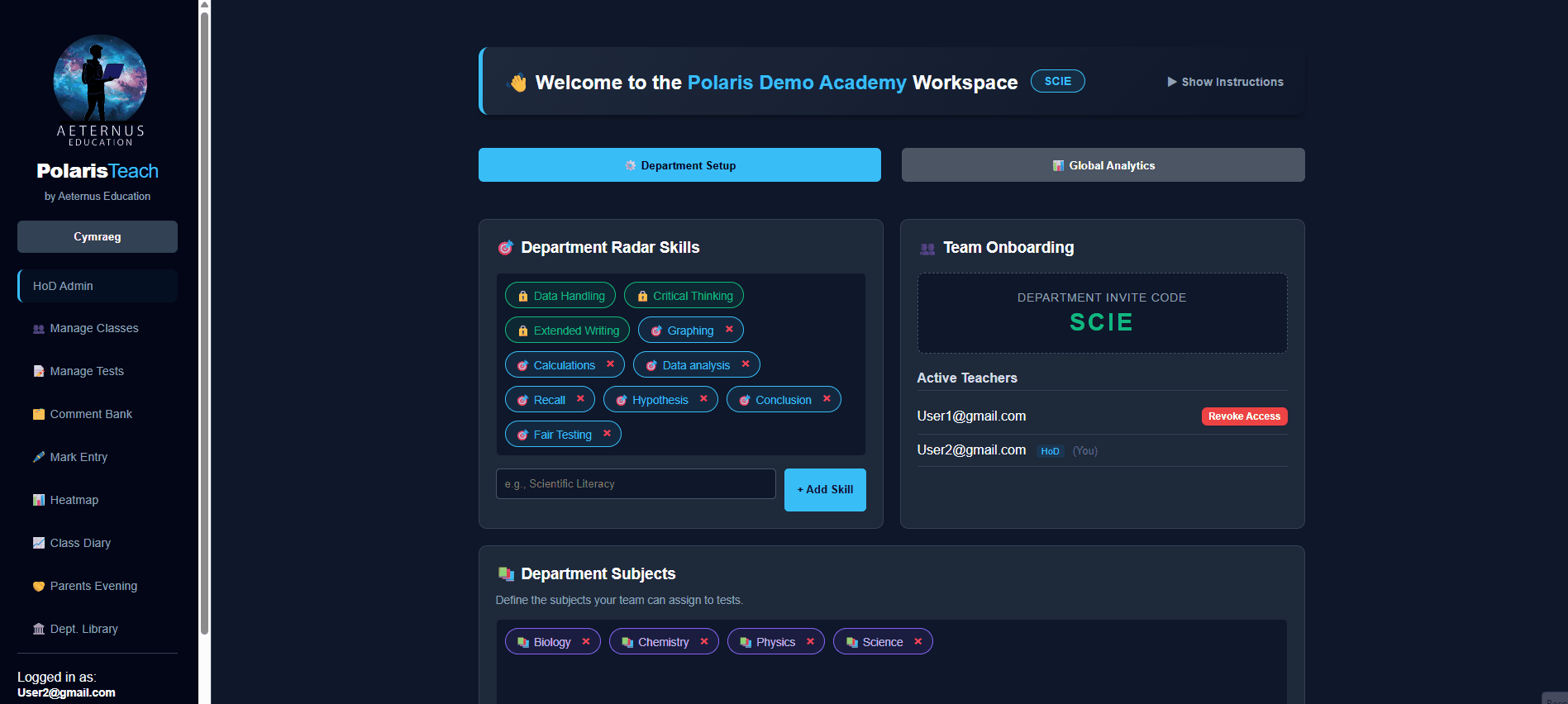This screenshot has width=1568, height=704.
Task: Click the SCIE badge in welcome header
Action: pyautogui.click(x=1058, y=81)
